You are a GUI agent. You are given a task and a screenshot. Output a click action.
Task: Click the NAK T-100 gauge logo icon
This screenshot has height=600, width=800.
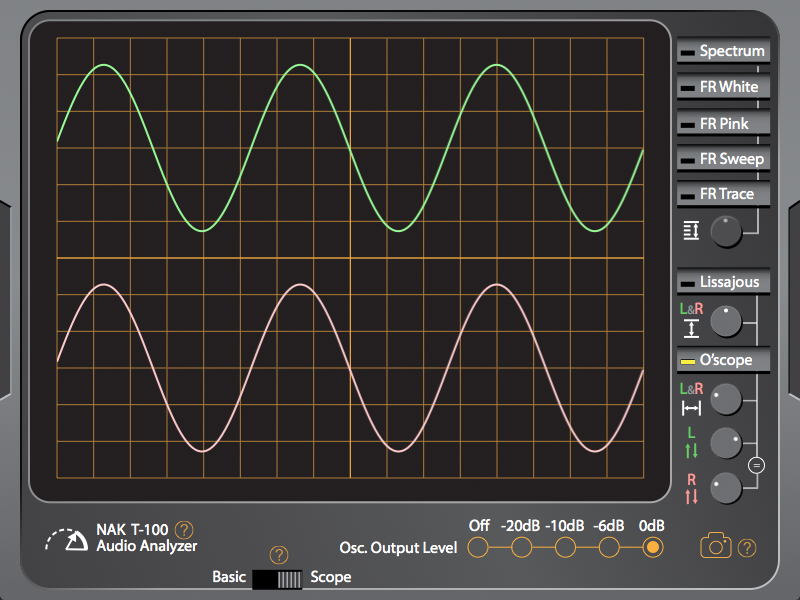pos(66,540)
